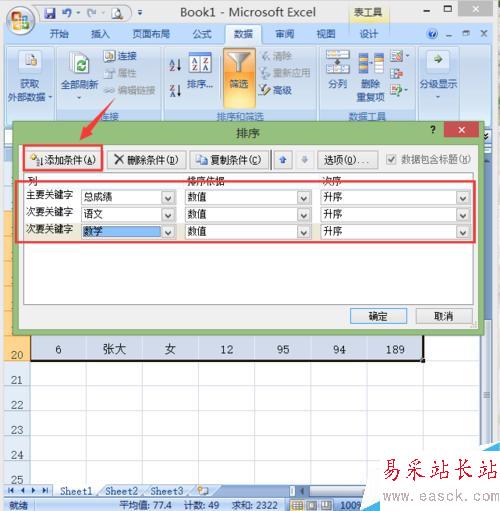
Task: Open print preview from quick access toolbar
Action: coord(117,13)
